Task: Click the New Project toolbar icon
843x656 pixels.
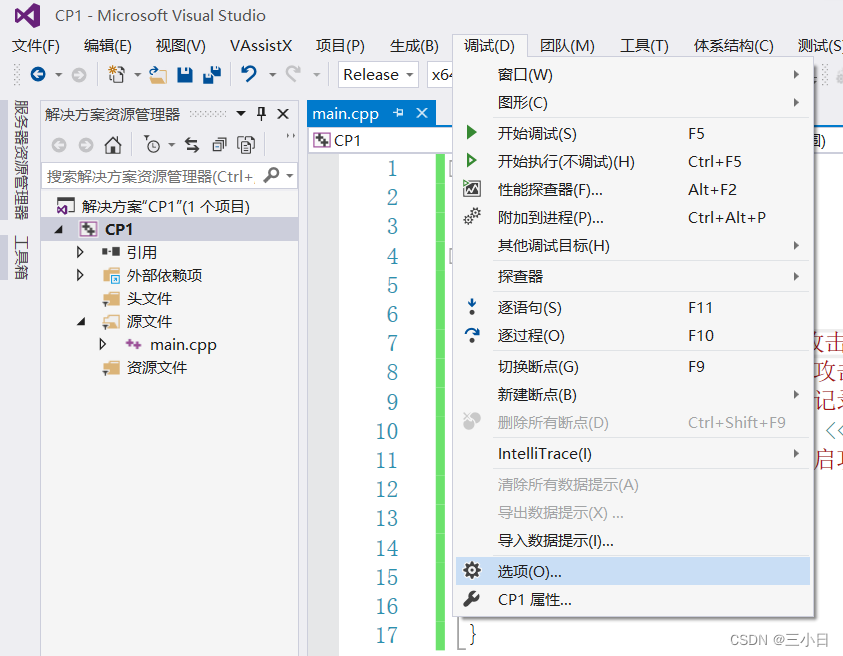Action: click(x=117, y=73)
